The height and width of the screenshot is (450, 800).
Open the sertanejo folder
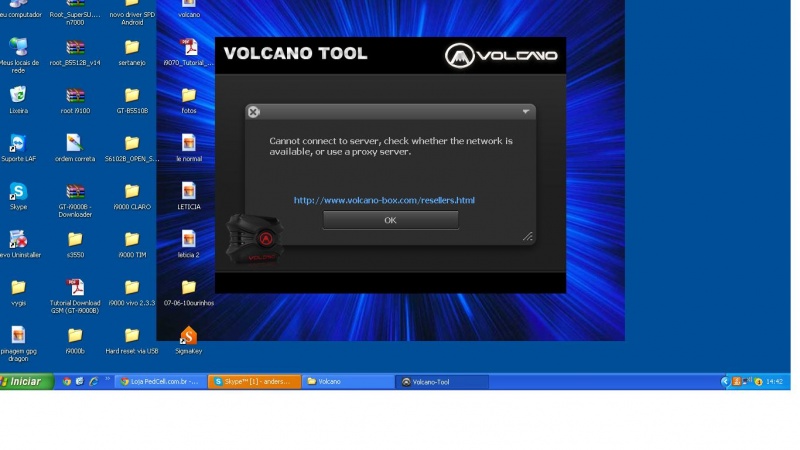click(132, 52)
